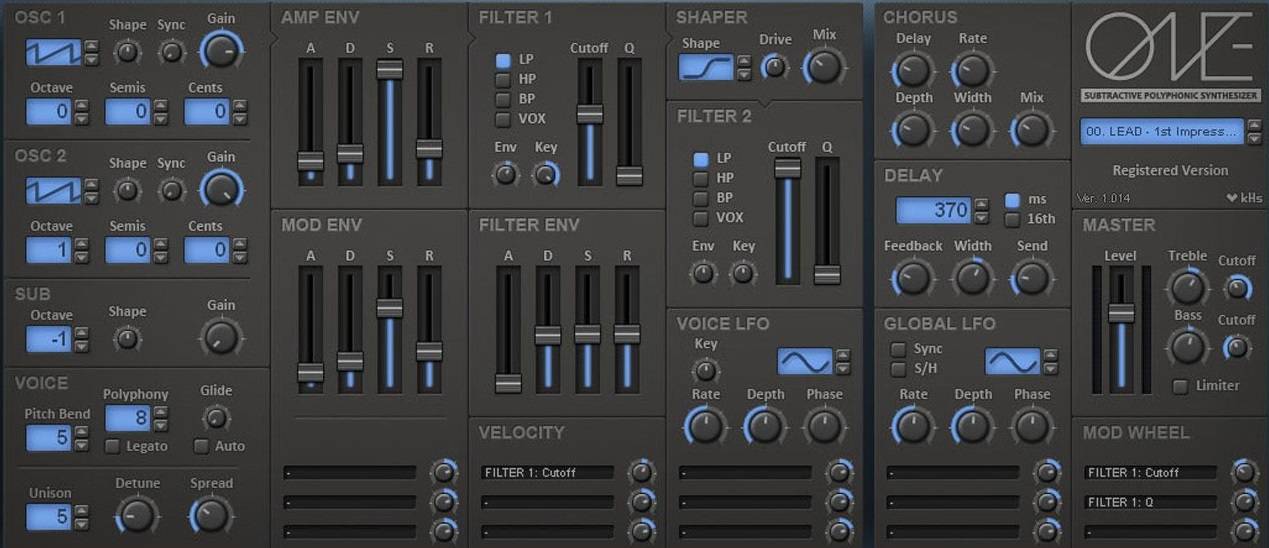The image size is (1269, 548).
Task: Click the OSC 2 waveform display
Action: pyautogui.click(x=53, y=189)
